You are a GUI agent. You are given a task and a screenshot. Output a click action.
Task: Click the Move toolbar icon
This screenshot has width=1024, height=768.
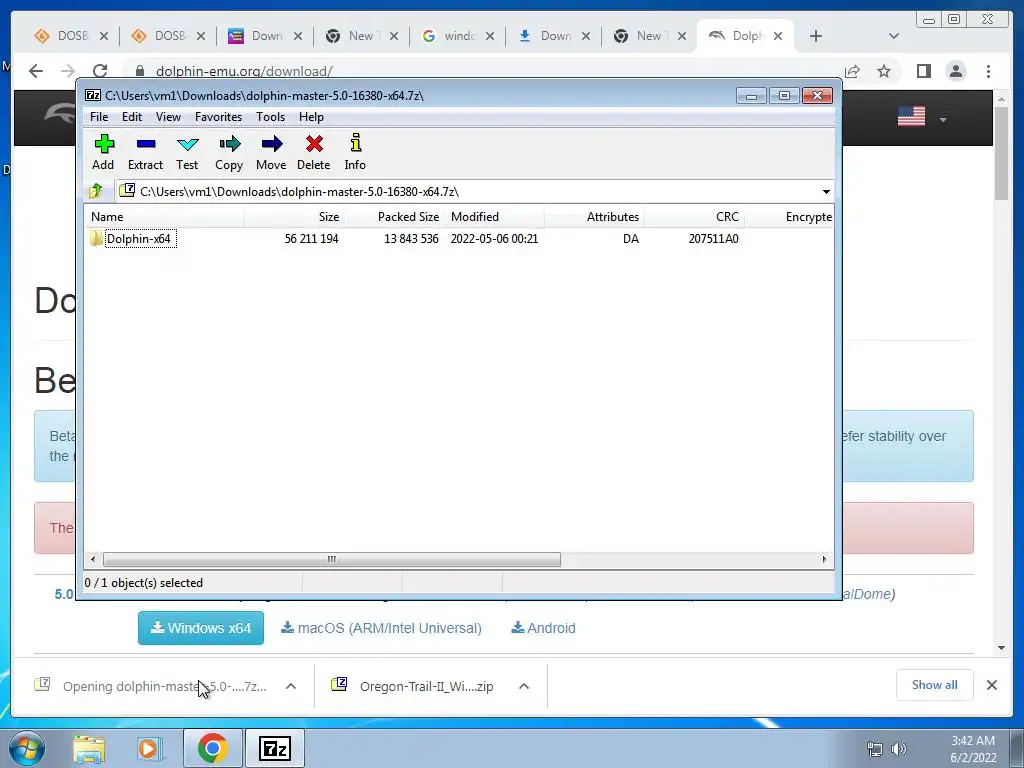click(271, 152)
